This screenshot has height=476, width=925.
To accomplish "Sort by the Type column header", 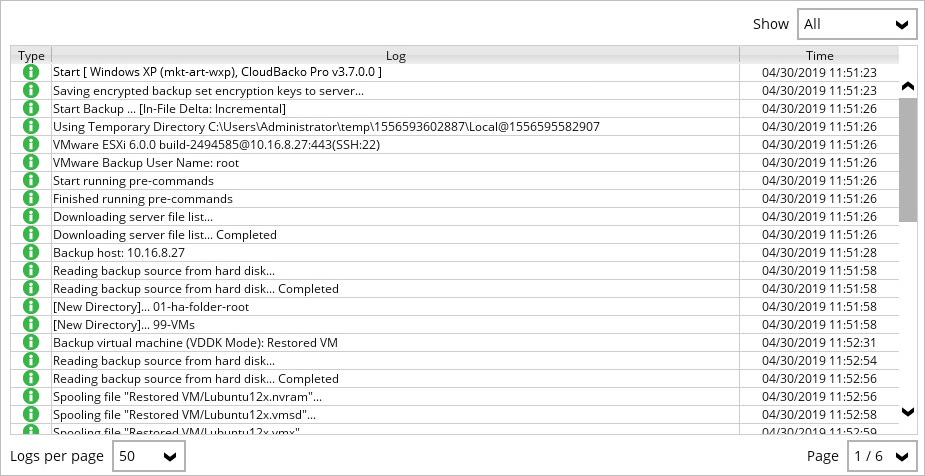I will [31, 56].
